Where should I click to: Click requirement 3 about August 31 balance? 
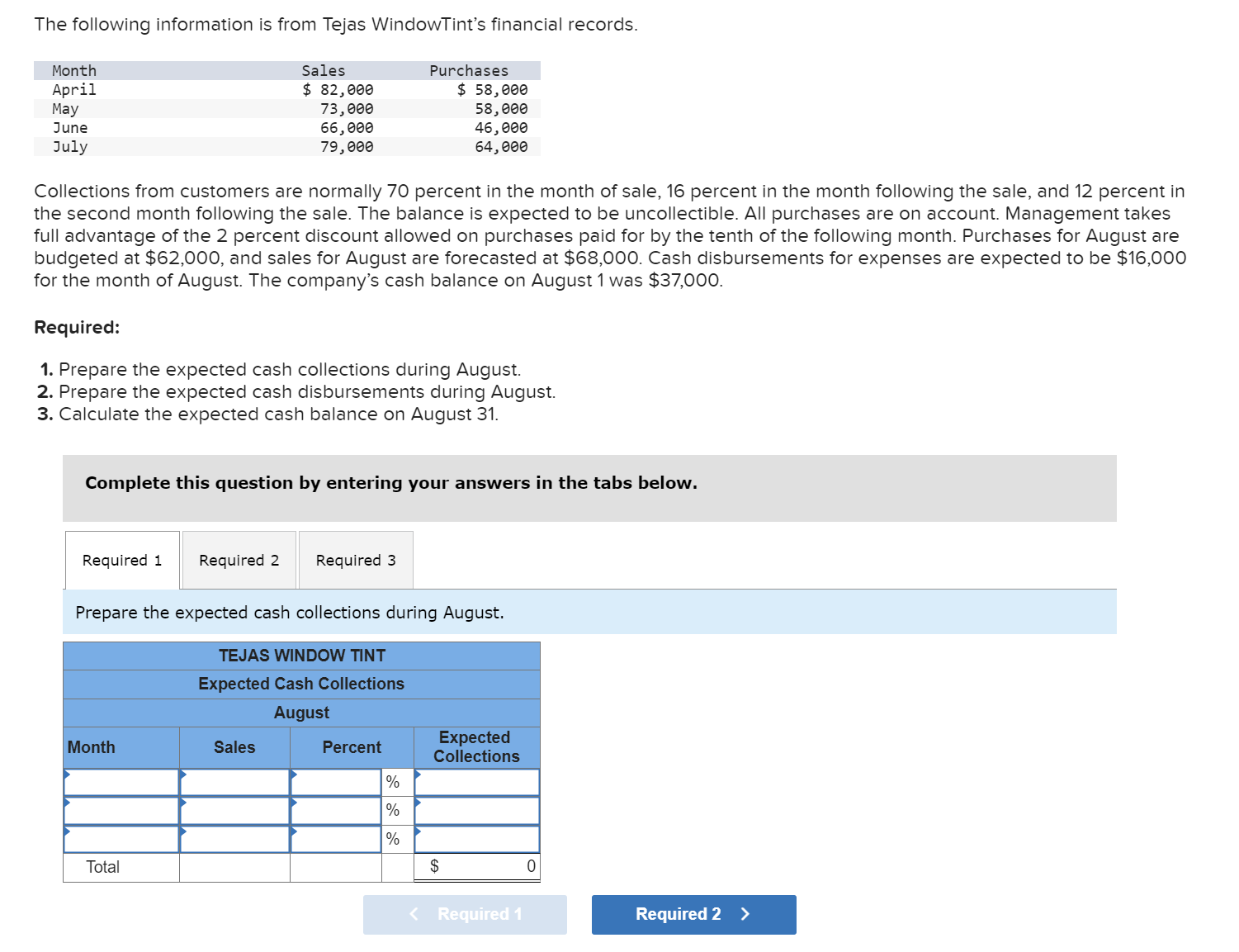pyautogui.click(x=268, y=414)
